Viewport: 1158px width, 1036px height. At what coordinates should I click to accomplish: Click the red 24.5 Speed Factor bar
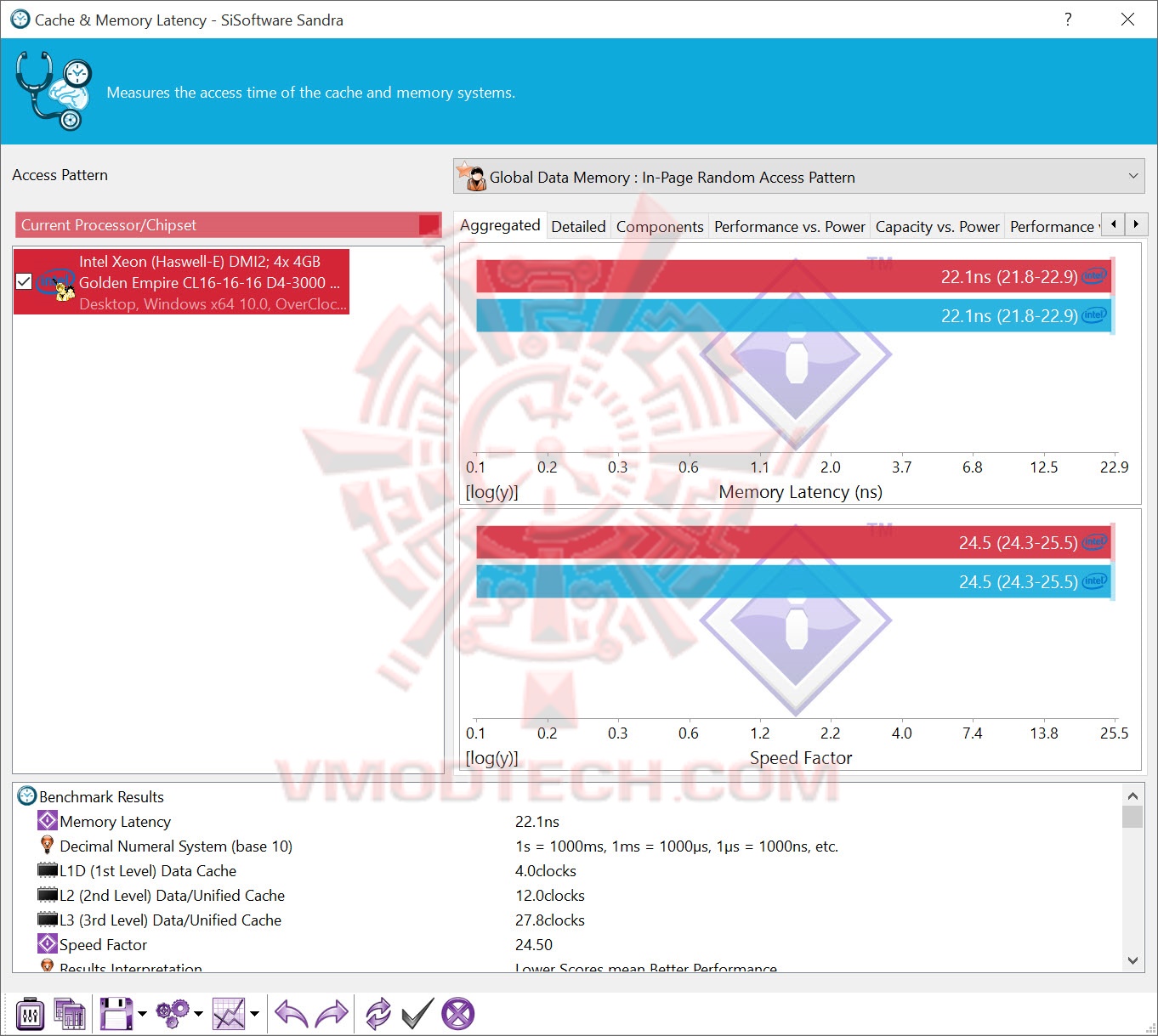tap(793, 542)
